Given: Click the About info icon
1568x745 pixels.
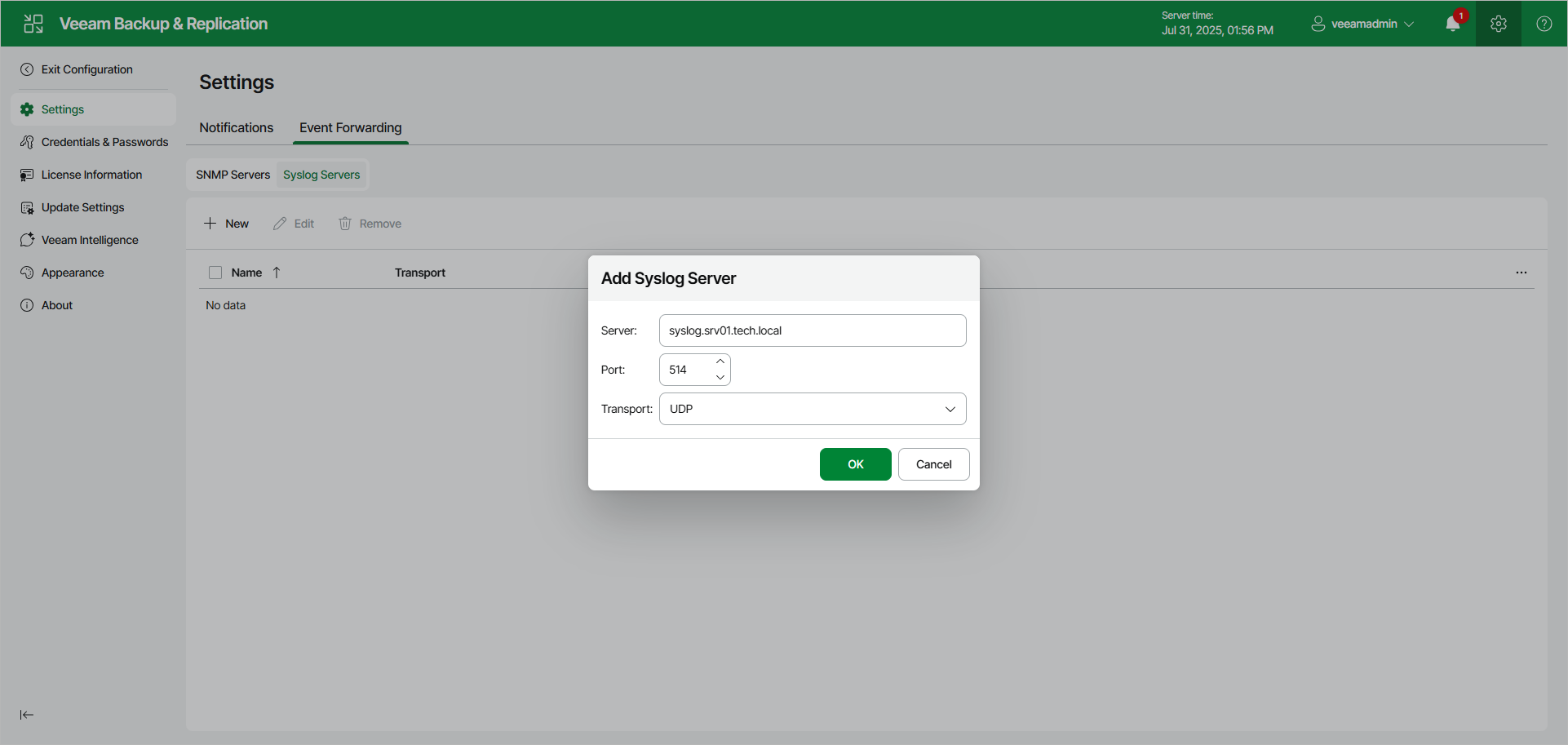Looking at the screenshot, I should pyautogui.click(x=27, y=305).
